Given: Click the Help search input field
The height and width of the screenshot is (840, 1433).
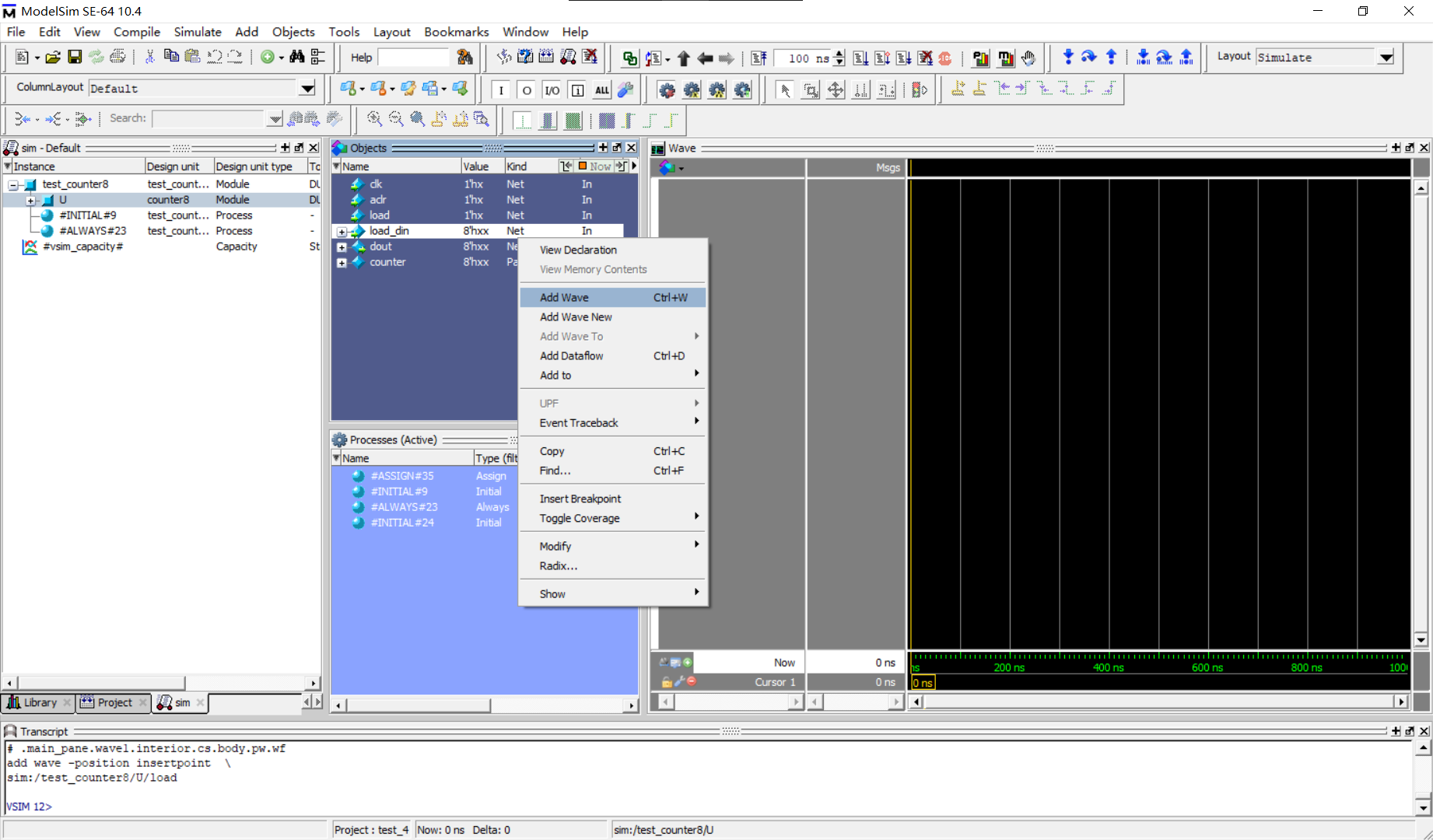Looking at the screenshot, I should (413, 58).
